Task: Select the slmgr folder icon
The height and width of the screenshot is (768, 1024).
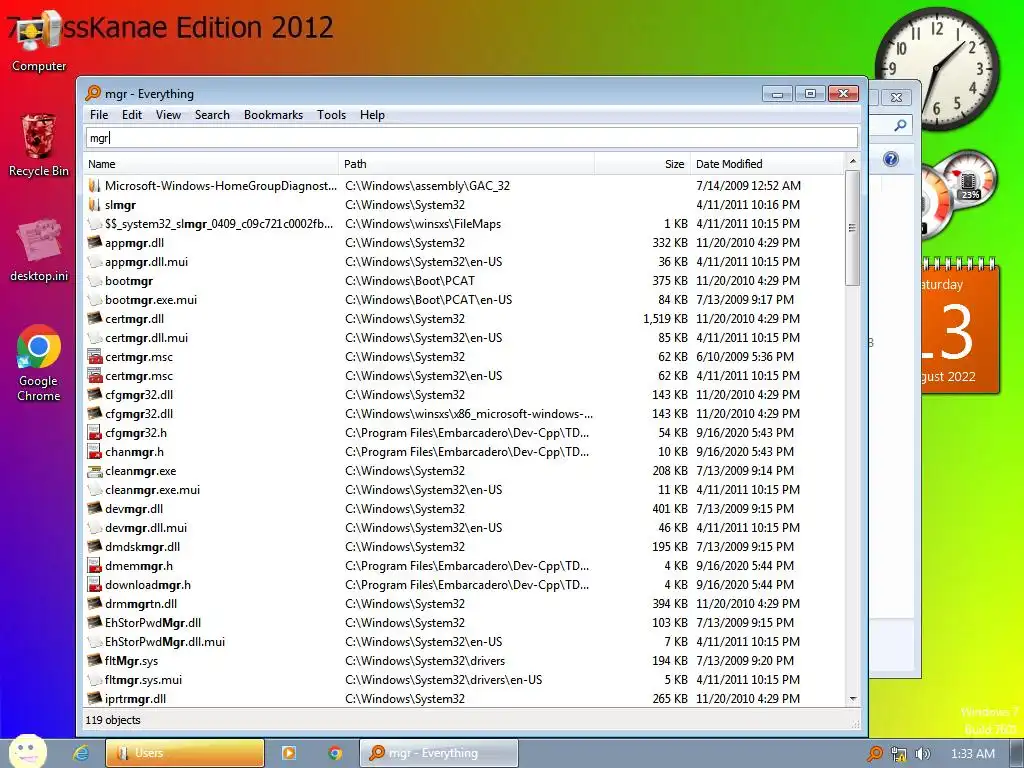Action: 95,204
